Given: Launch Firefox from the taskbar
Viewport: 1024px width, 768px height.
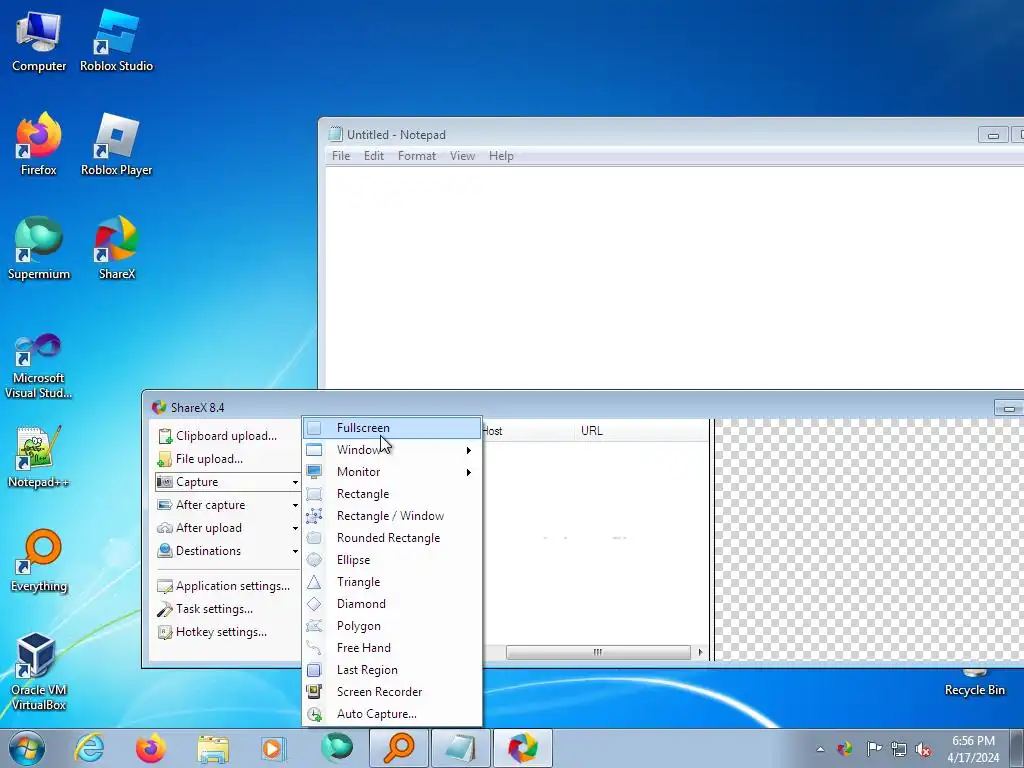Looking at the screenshot, I should tap(151, 748).
